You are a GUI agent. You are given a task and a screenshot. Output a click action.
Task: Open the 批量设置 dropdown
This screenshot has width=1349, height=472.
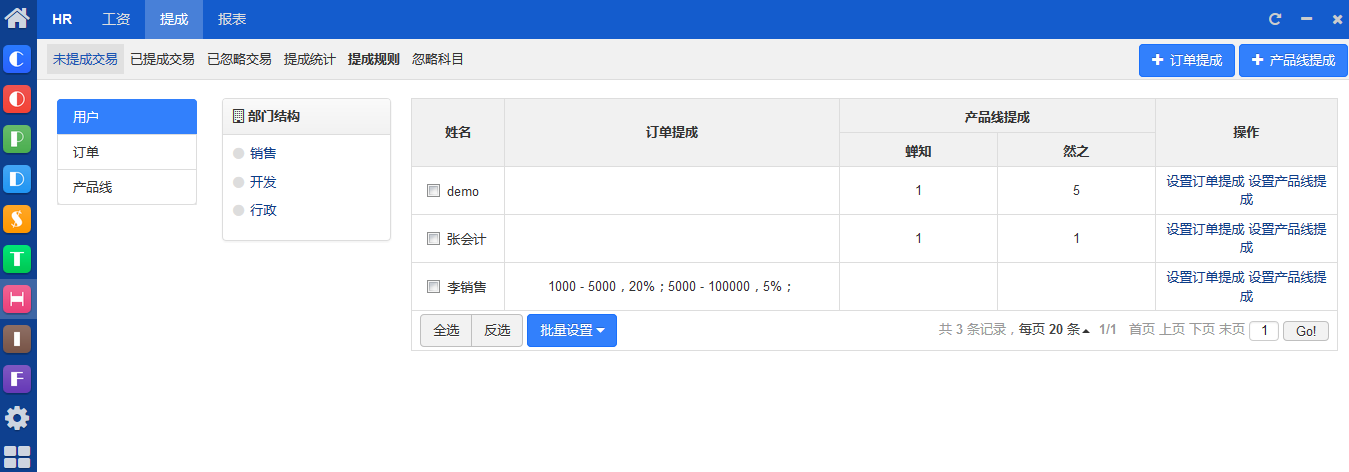click(572, 331)
